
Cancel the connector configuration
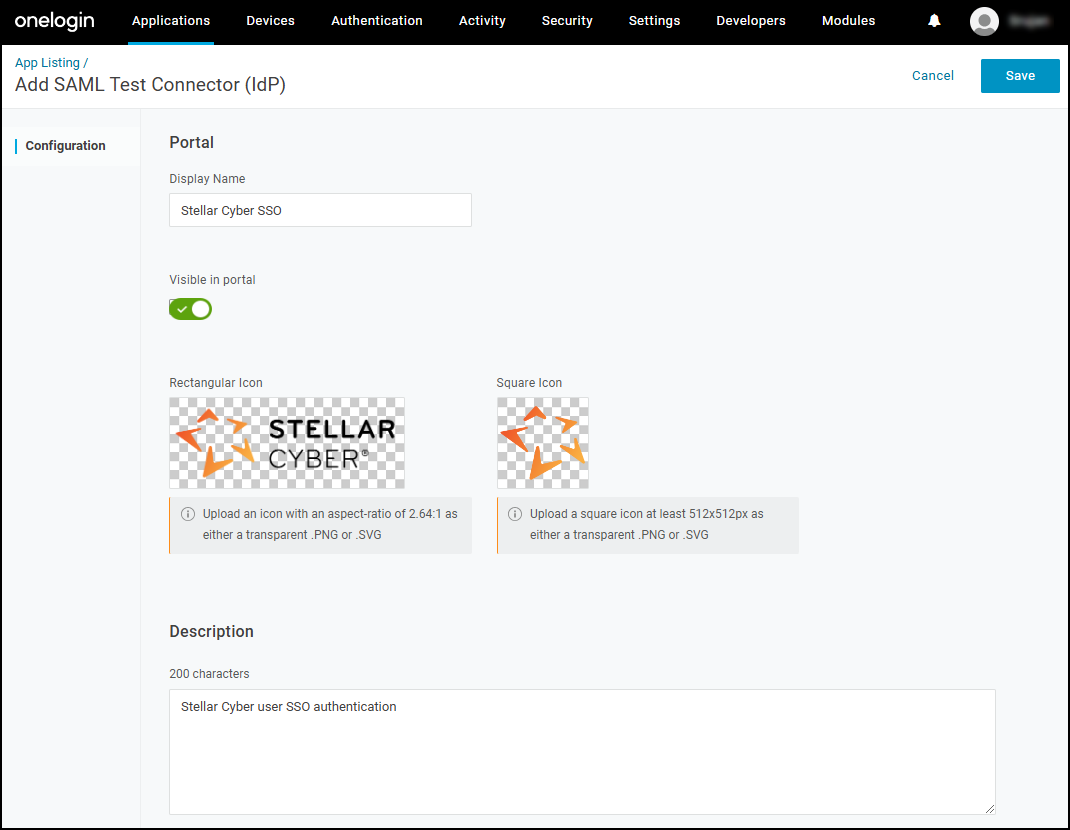pos(932,75)
